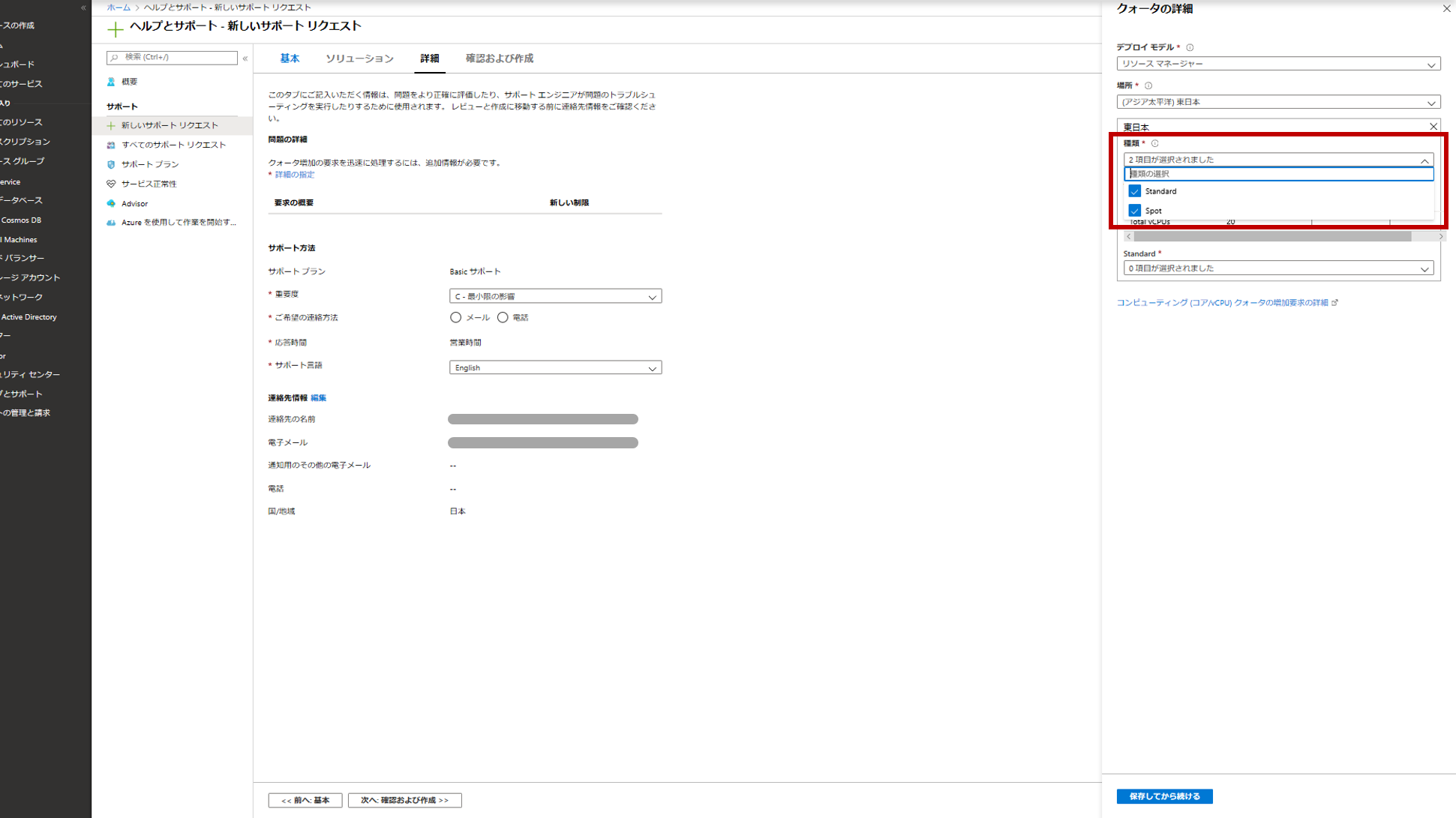This screenshot has width=1456, height=818.
Task: Uncheck the Standard checkbox
Action: (1134, 191)
